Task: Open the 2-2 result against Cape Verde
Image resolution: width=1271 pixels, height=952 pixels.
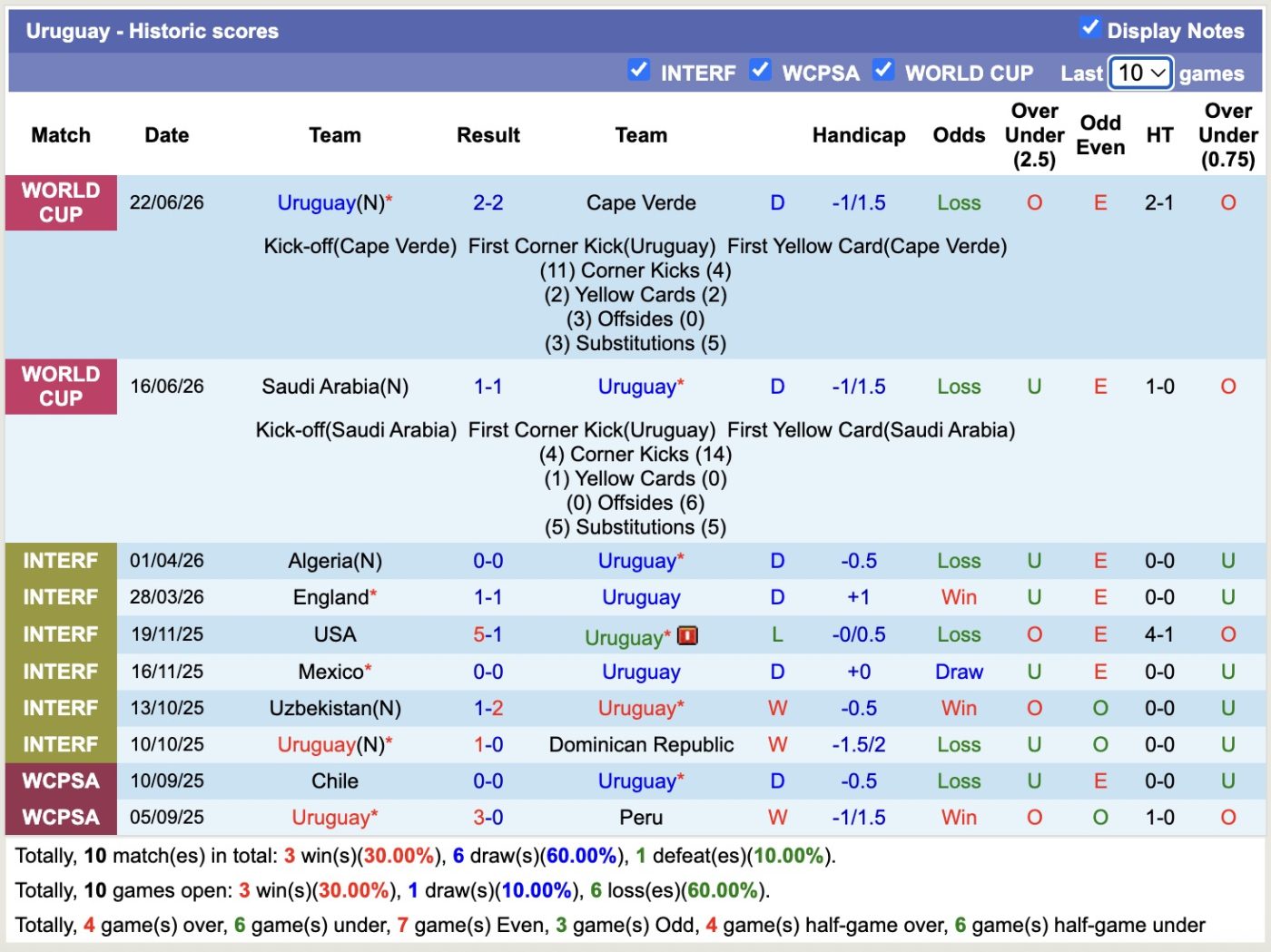Action: pos(488,202)
